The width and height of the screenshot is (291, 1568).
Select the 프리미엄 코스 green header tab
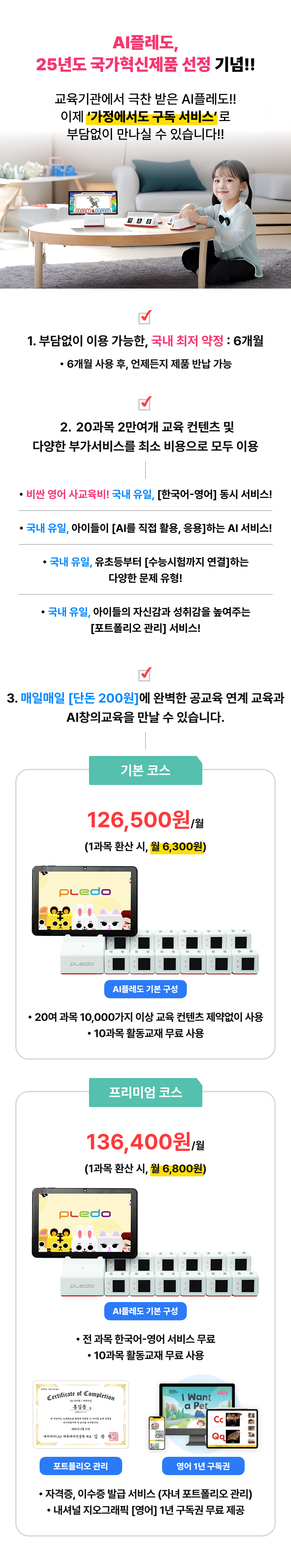point(145,1092)
